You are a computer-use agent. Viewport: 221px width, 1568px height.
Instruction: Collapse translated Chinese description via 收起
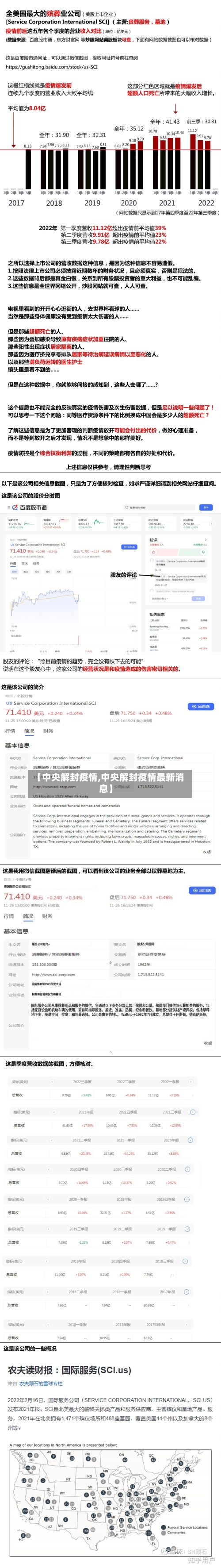tap(208, 1043)
